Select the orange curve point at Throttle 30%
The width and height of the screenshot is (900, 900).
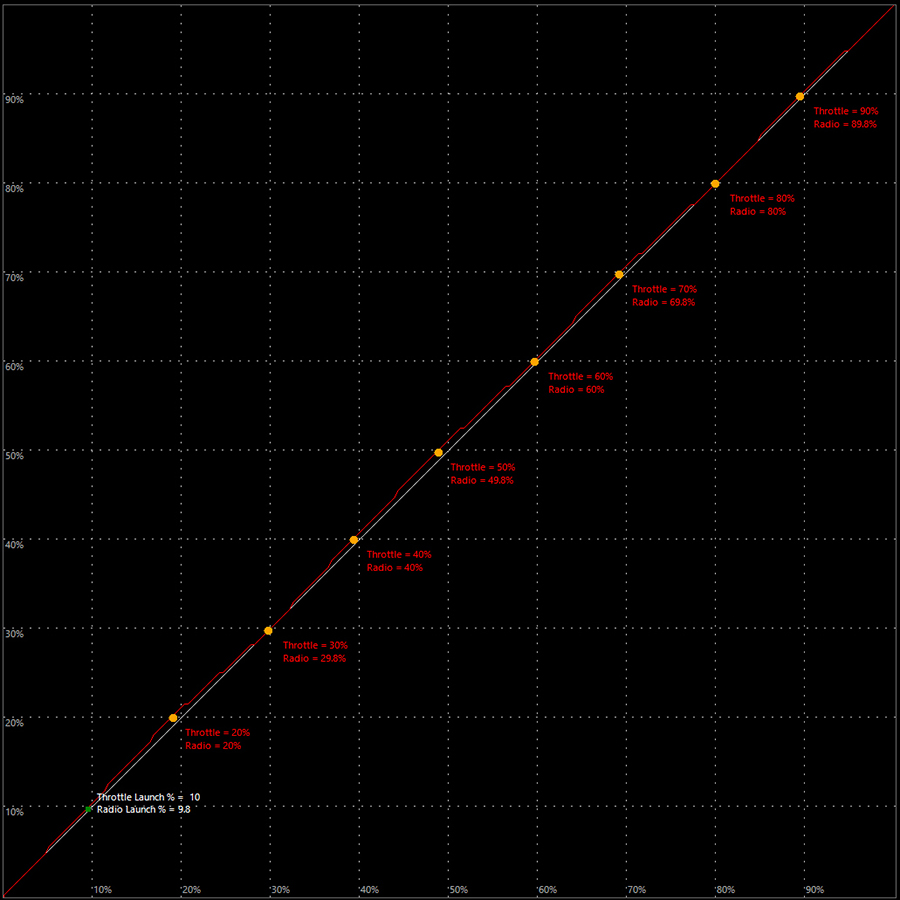268,631
